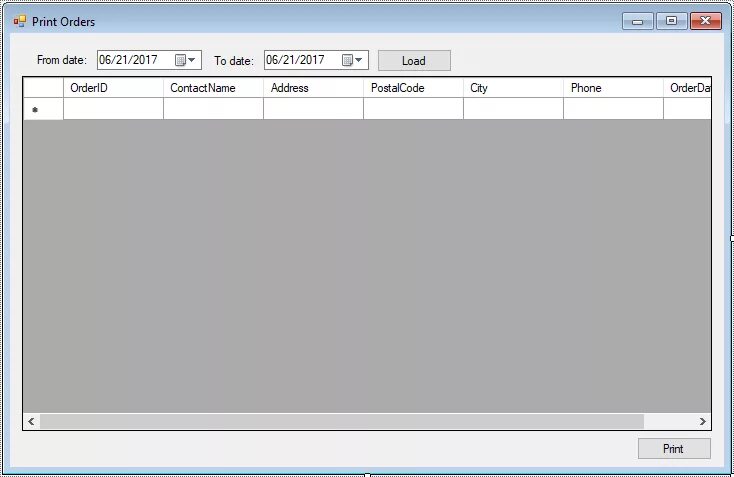Sort by the OrderID column header
The image size is (734, 477).
point(113,88)
